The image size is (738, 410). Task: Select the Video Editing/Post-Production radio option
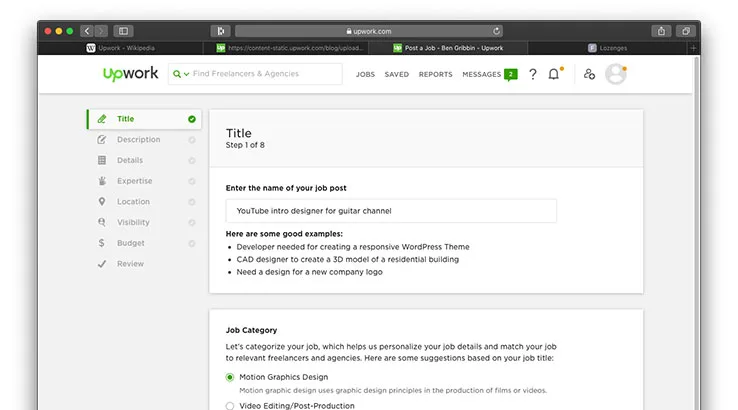[x=230, y=405]
